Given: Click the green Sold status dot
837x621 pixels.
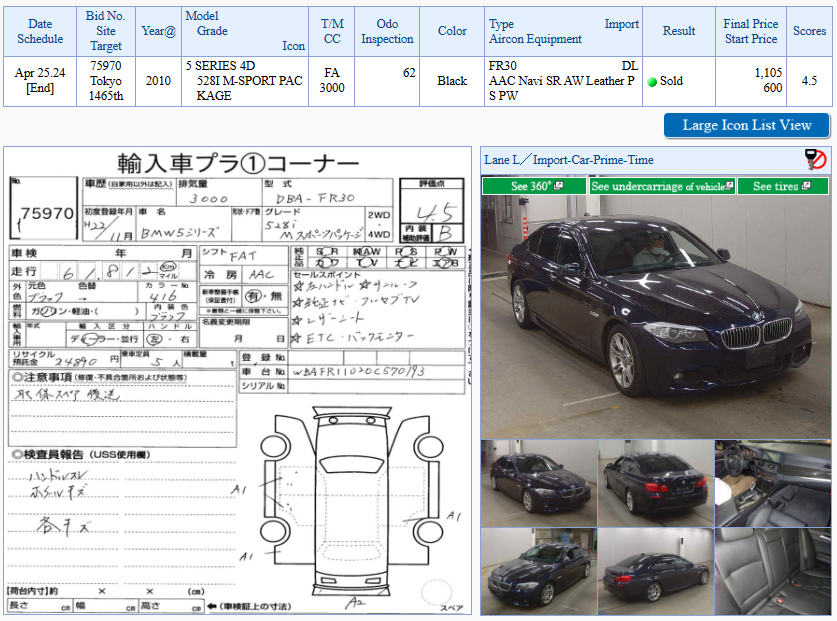Looking at the screenshot, I should click(x=652, y=82).
